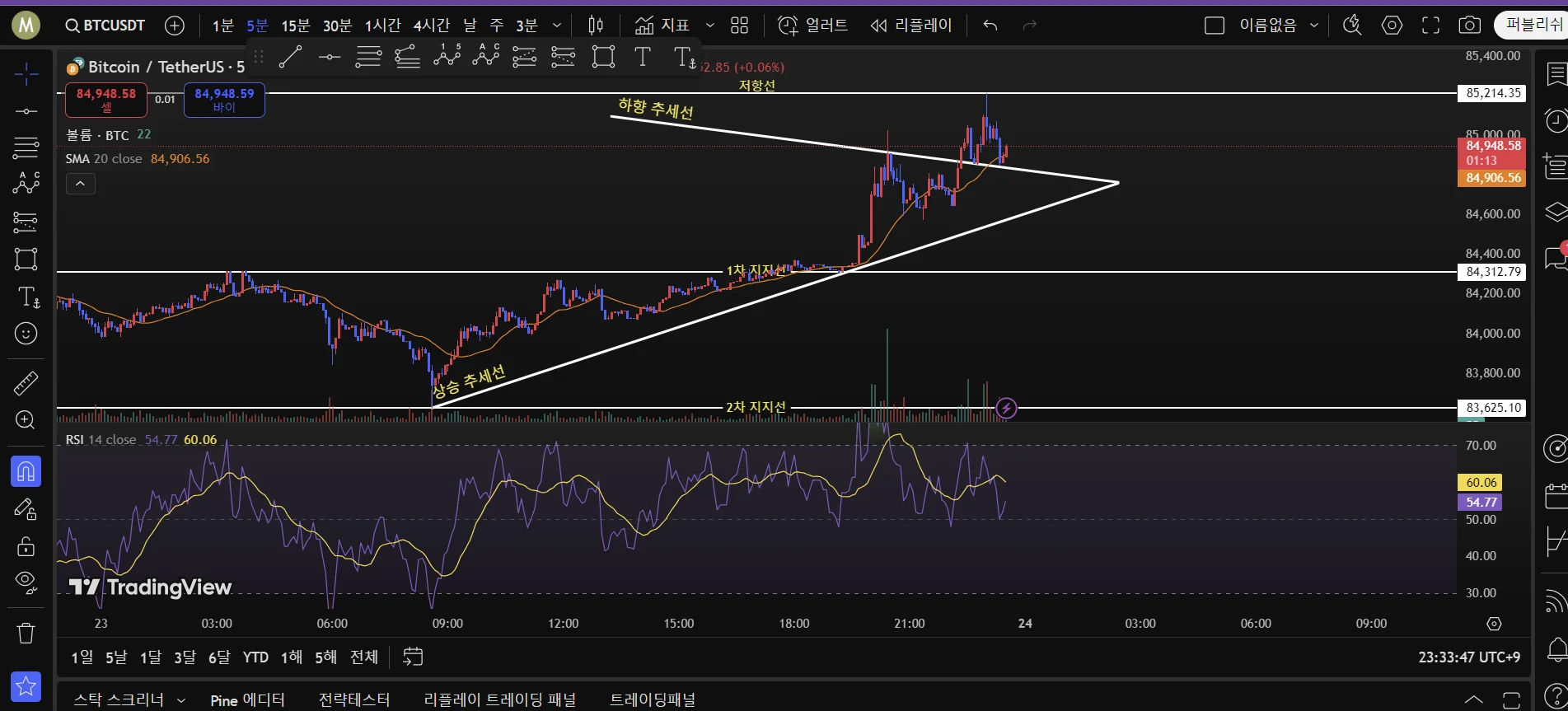Redo the chart action
The height and width of the screenshot is (711, 1568).
[x=1029, y=26]
